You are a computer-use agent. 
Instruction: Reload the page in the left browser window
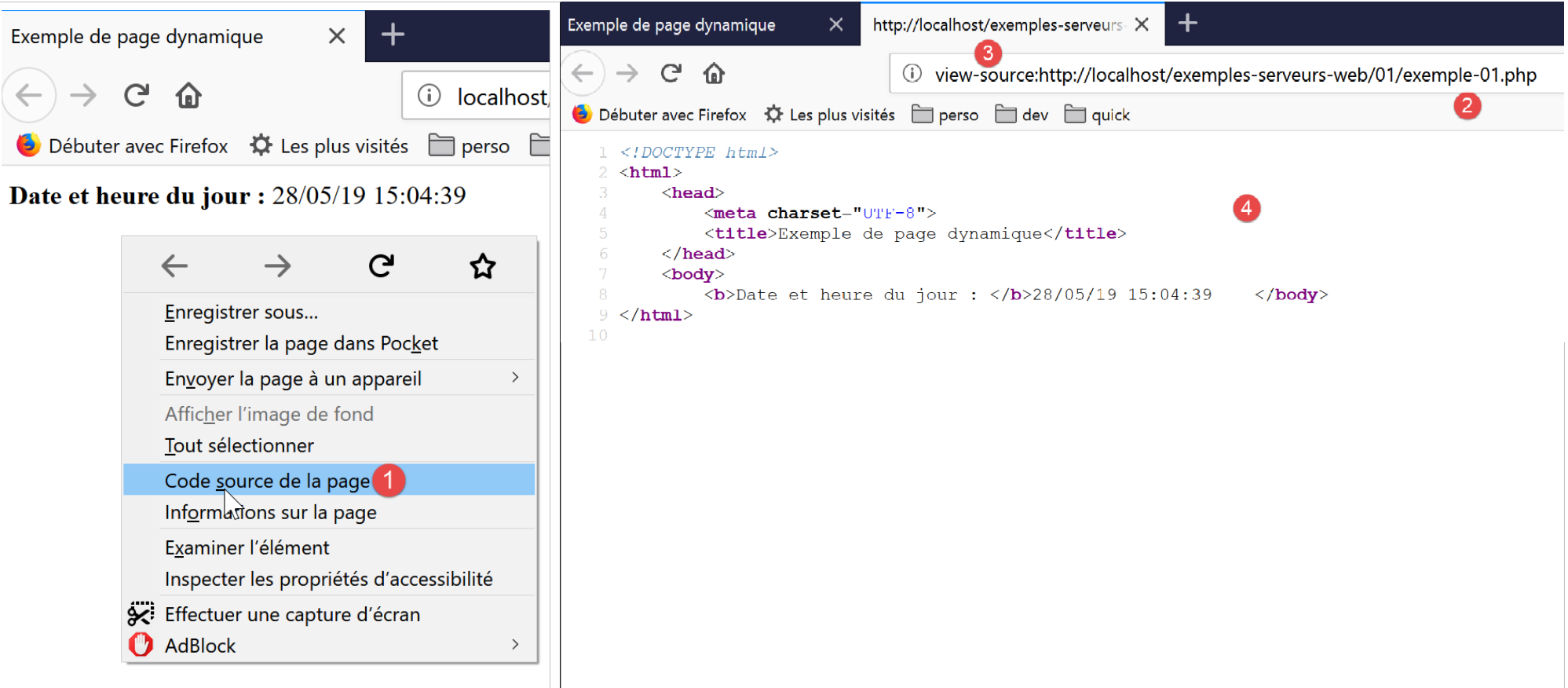(137, 96)
